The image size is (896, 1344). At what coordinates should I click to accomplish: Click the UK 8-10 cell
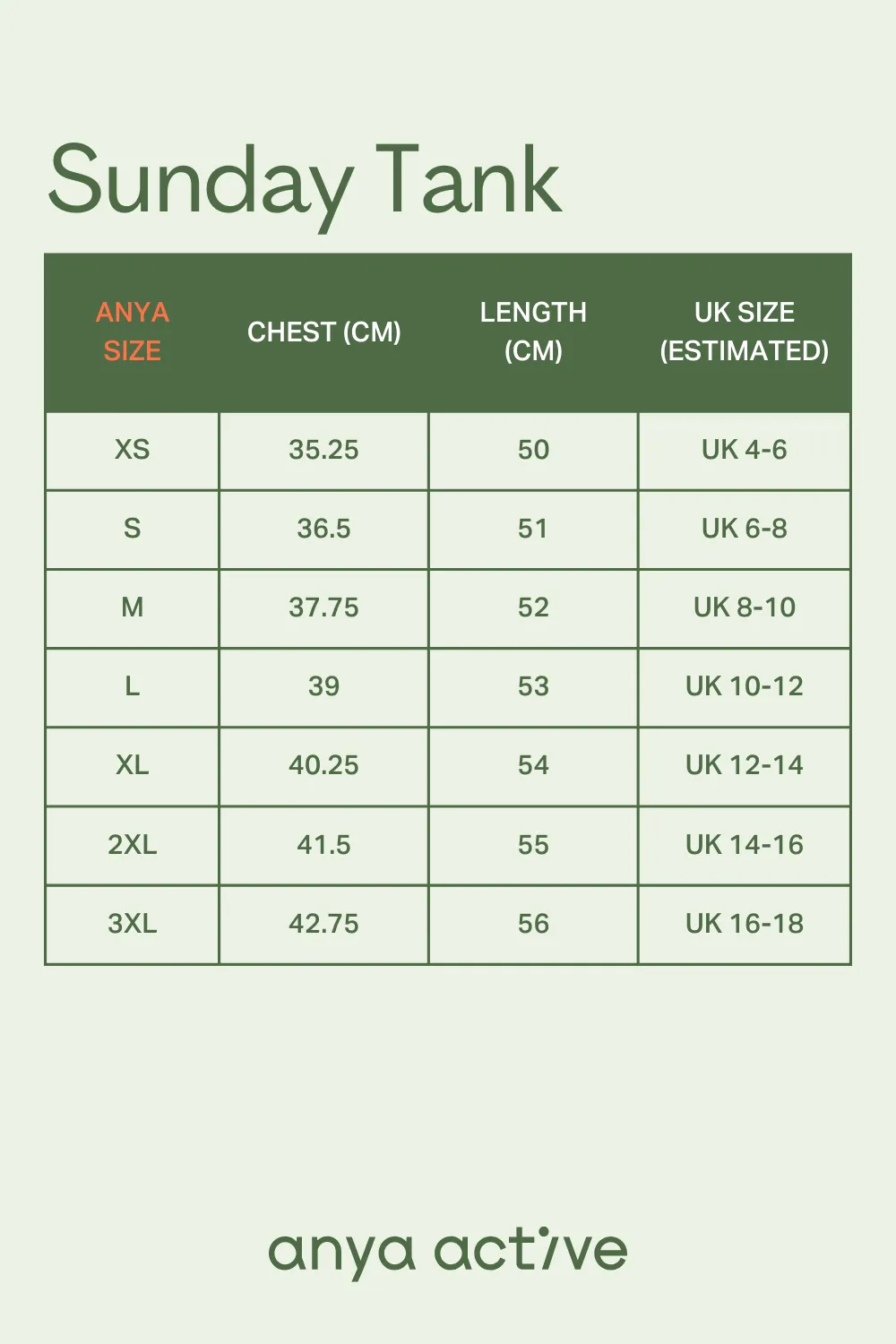[x=745, y=607]
